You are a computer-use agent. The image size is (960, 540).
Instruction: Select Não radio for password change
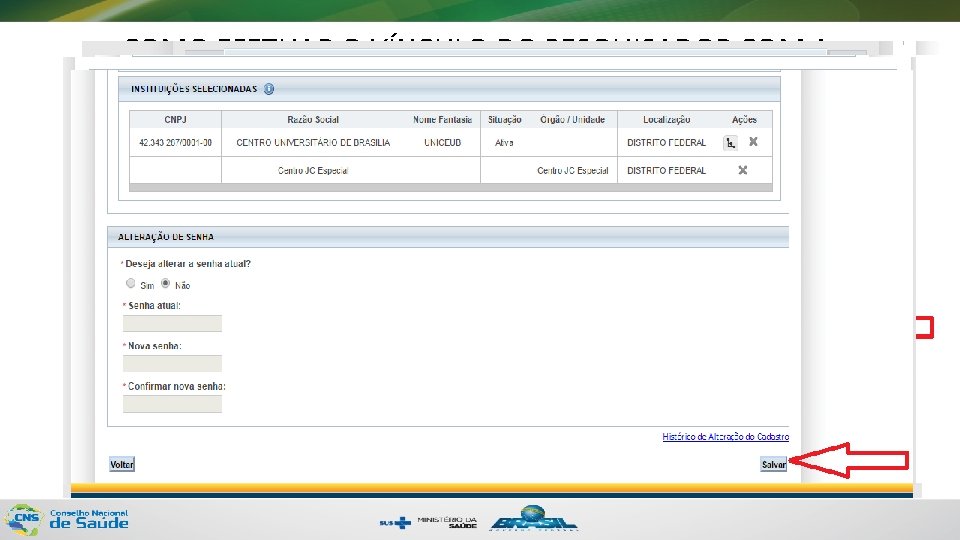point(165,283)
